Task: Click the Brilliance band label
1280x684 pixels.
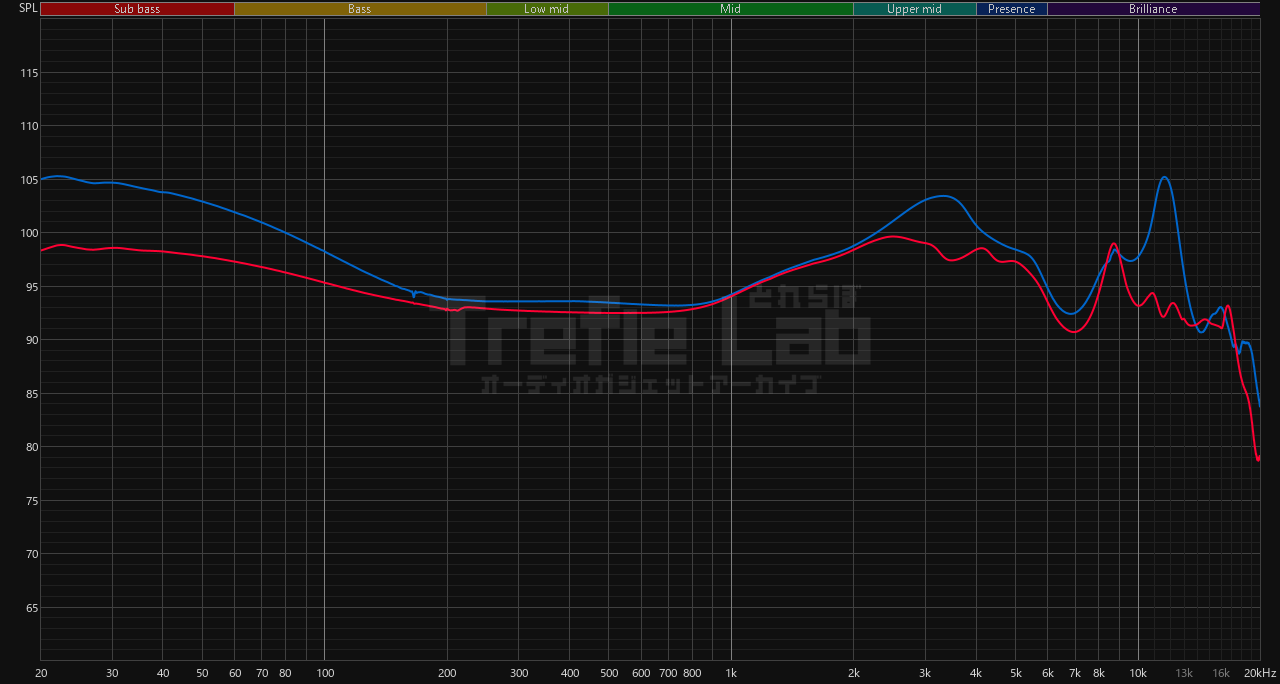Action: coord(1153,9)
